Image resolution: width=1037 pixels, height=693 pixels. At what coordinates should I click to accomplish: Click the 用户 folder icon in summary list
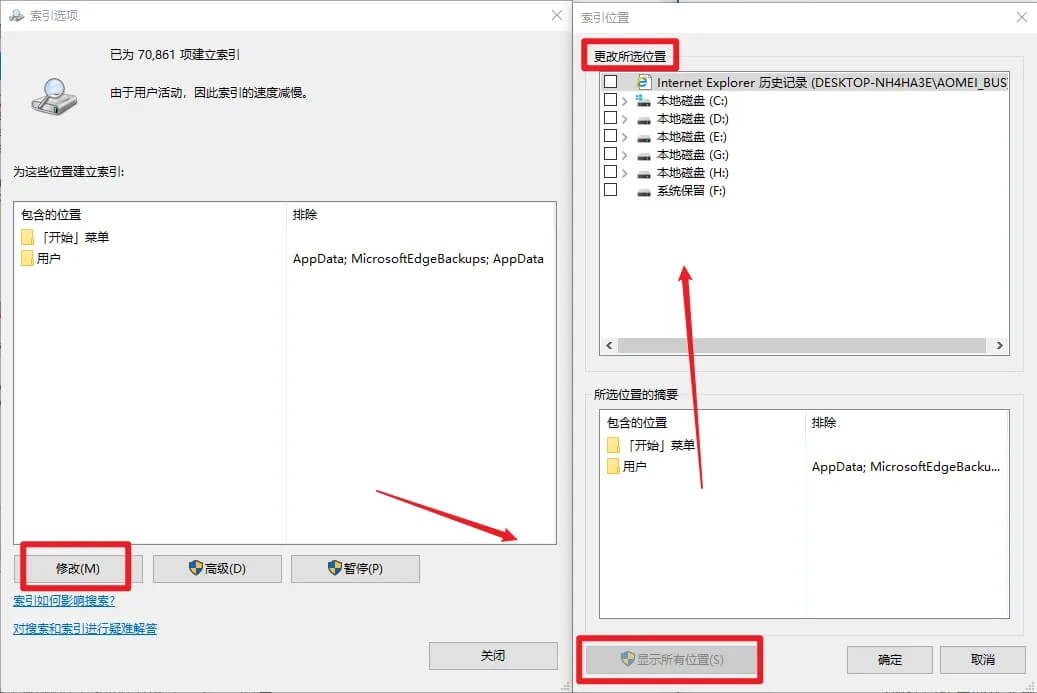tap(613, 467)
